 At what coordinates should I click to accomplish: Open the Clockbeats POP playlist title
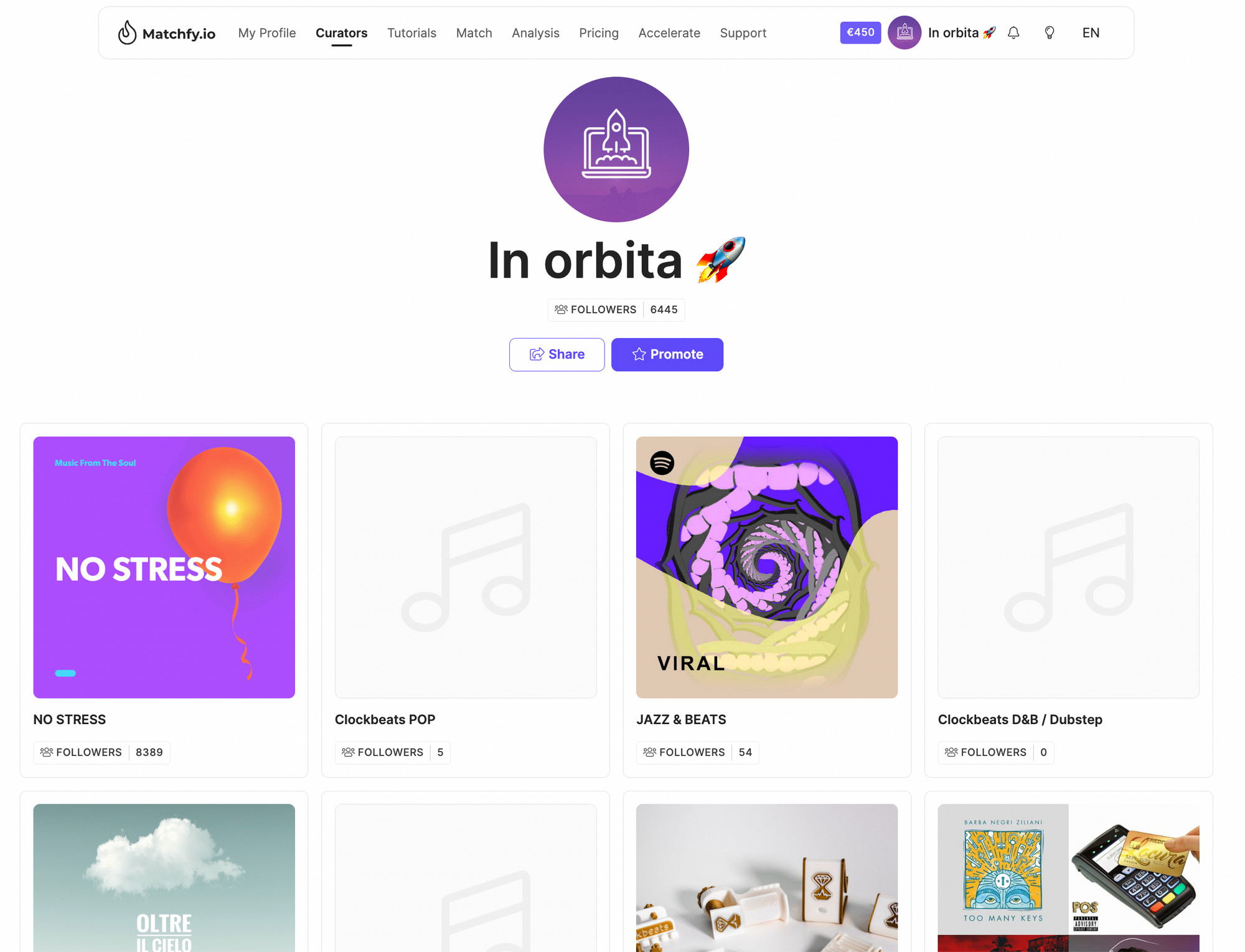pyautogui.click(x=385, y=719)
